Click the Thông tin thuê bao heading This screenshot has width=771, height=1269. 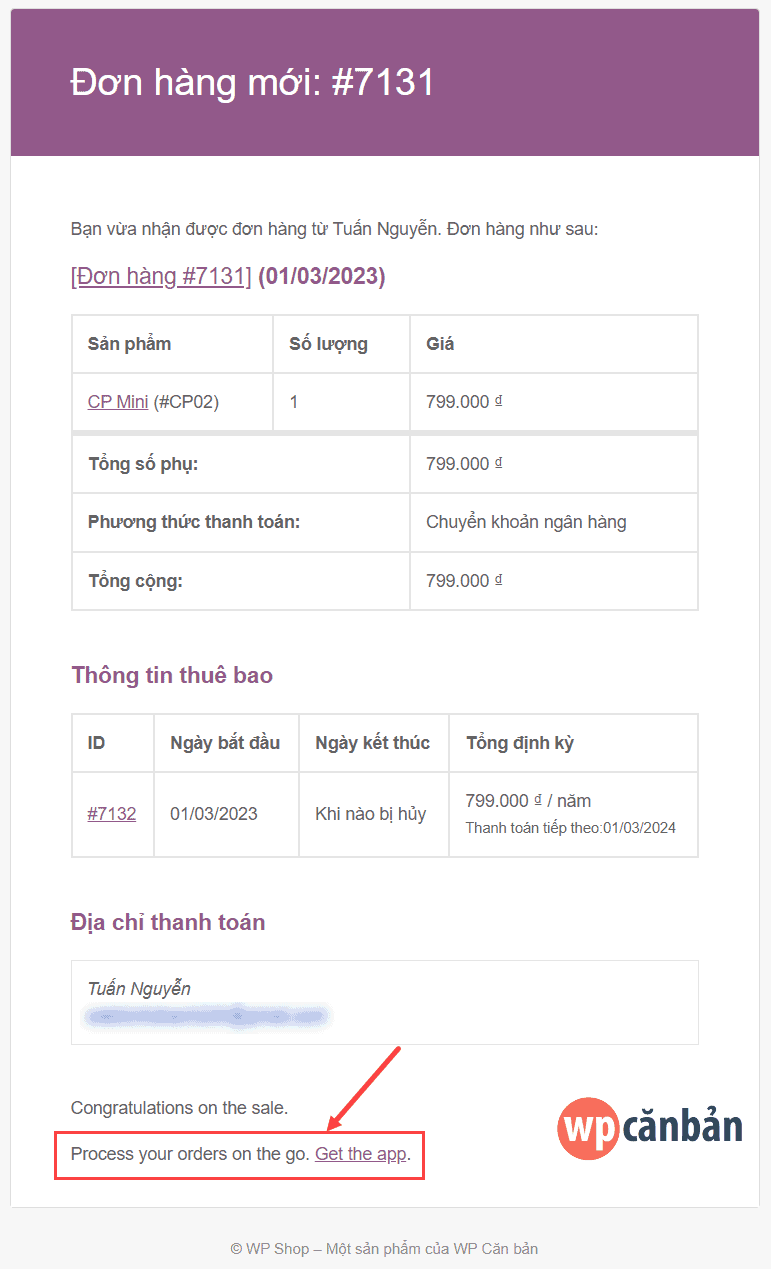pos(172,675)
